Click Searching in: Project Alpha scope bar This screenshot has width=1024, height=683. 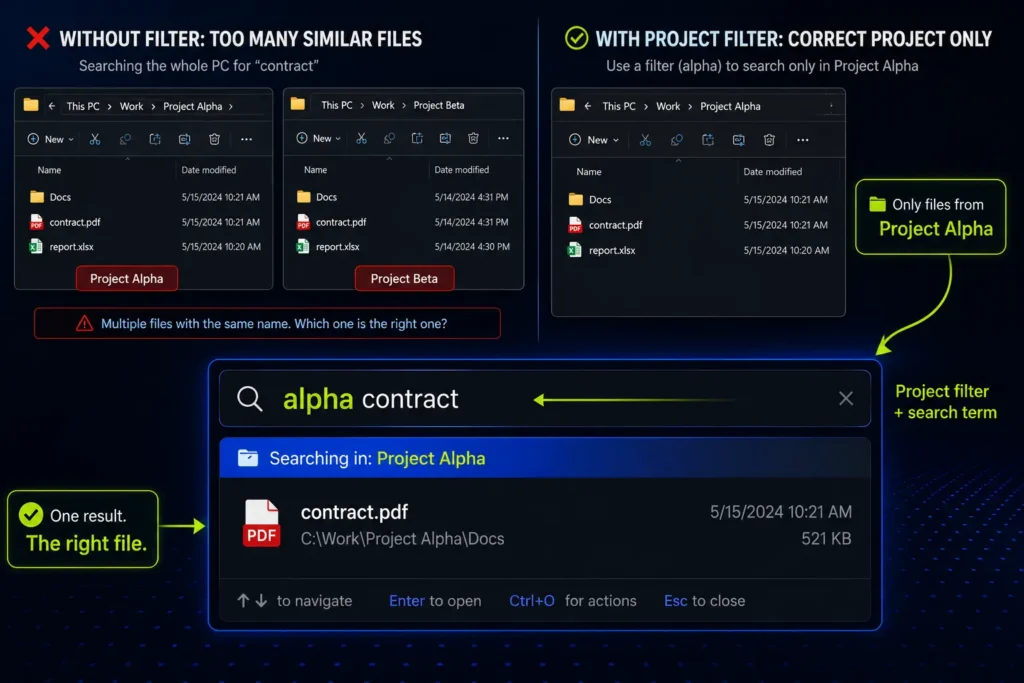coord(545,458)
